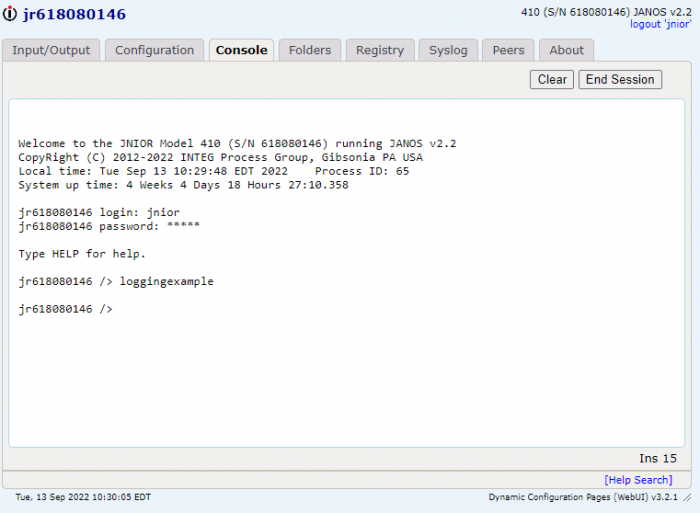
Task: Clear the console output
Action: click(x=552, y=79)
